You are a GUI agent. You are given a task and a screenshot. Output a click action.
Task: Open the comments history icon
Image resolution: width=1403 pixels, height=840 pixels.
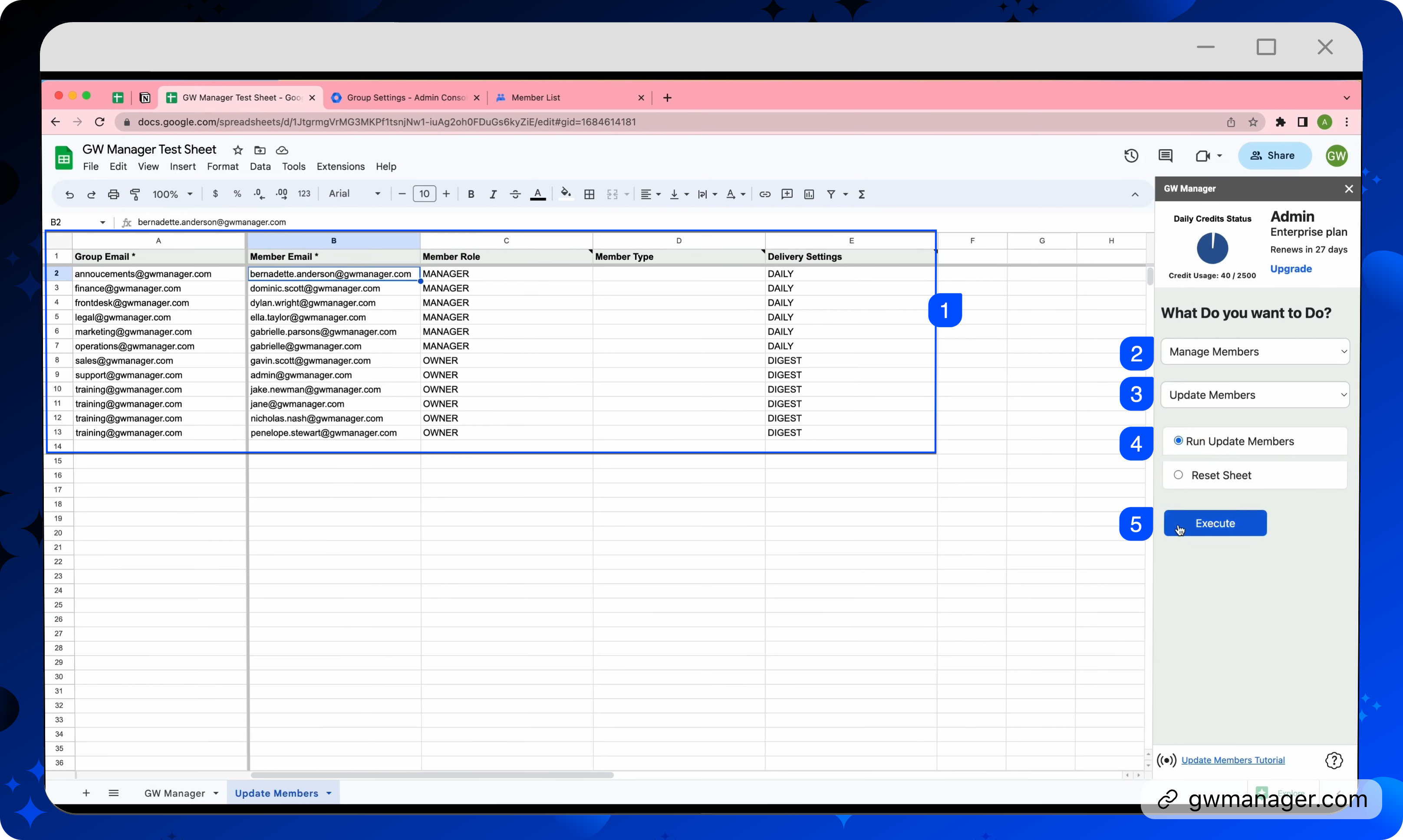(x=1165, y=156)
